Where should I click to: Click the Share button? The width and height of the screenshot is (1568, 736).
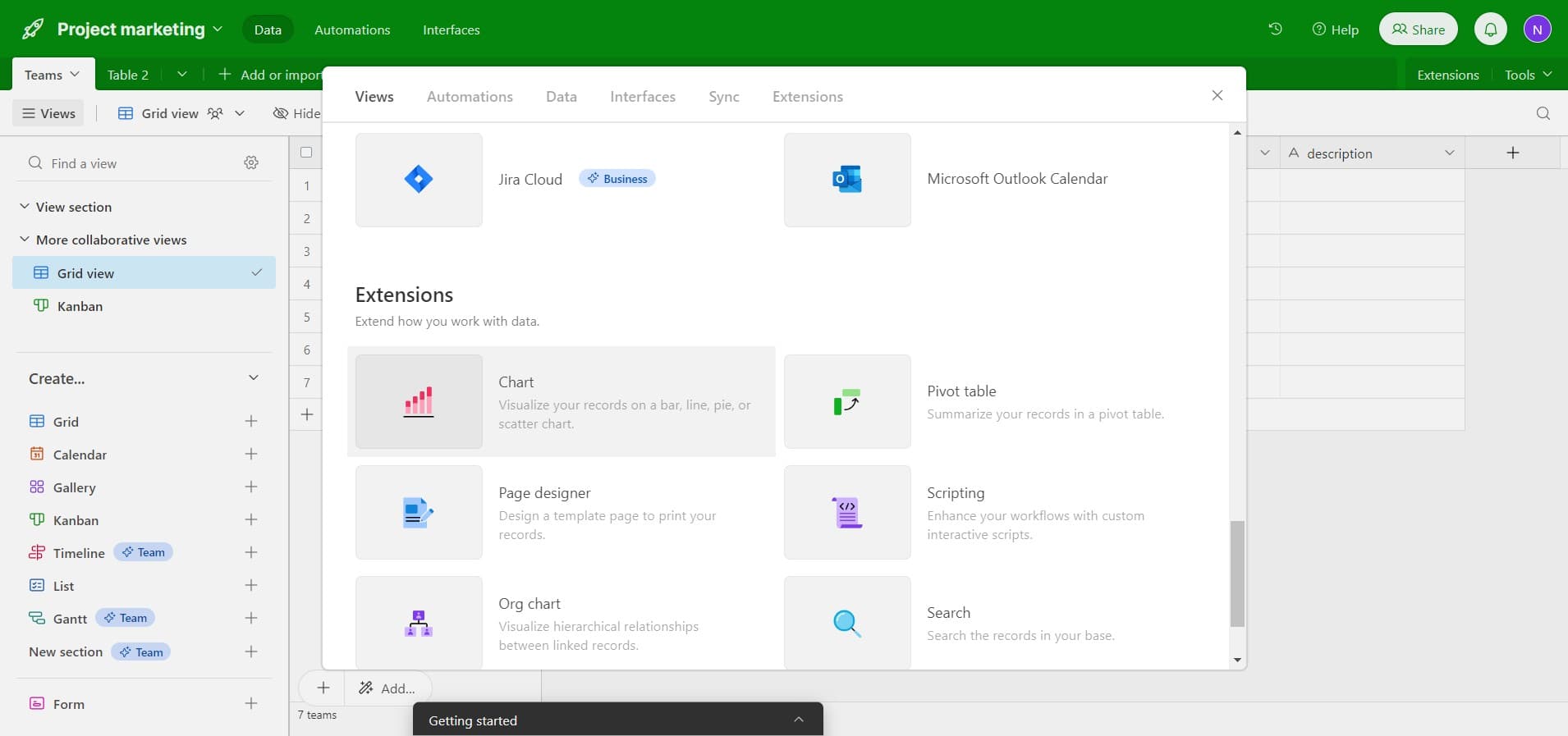coord(1418,30)
